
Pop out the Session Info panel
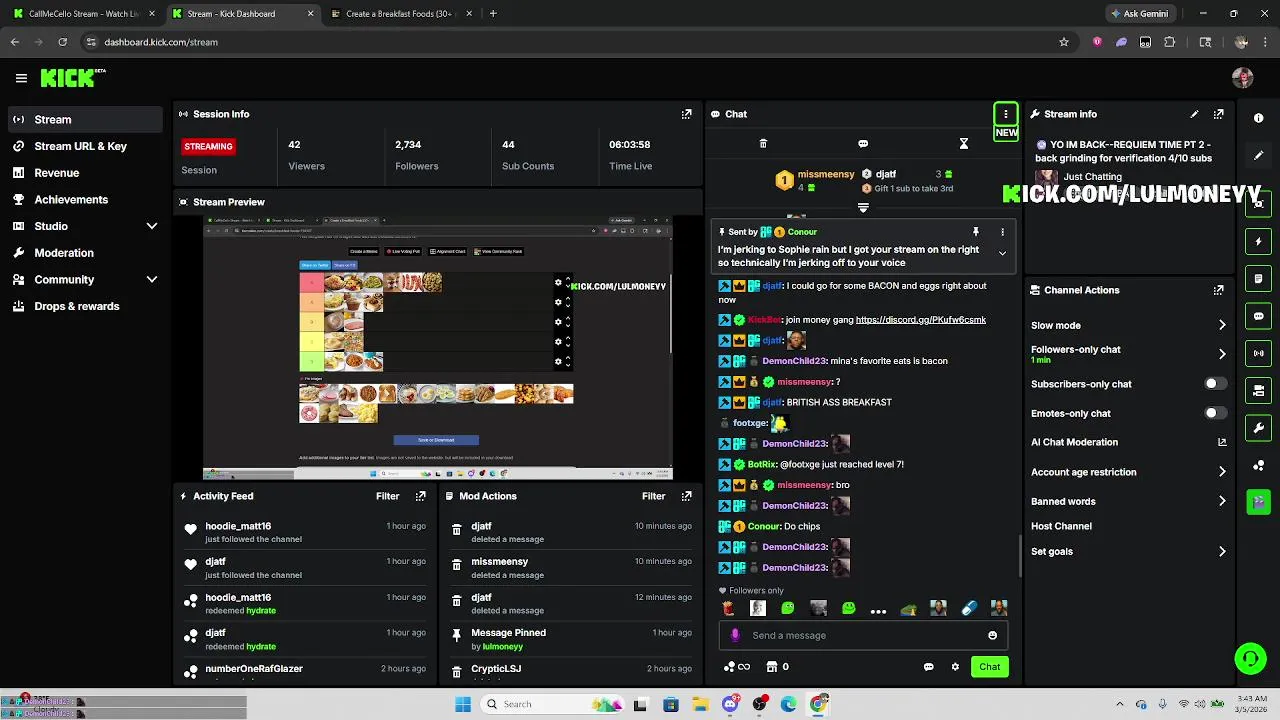686,114
